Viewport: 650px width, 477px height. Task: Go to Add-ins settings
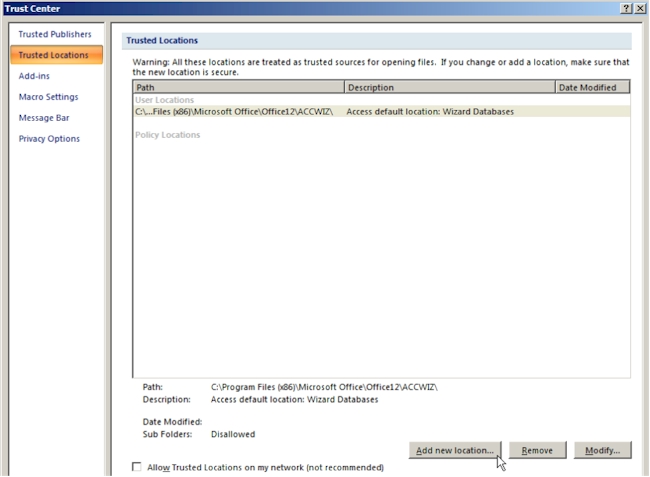click(x=34, y=76)
